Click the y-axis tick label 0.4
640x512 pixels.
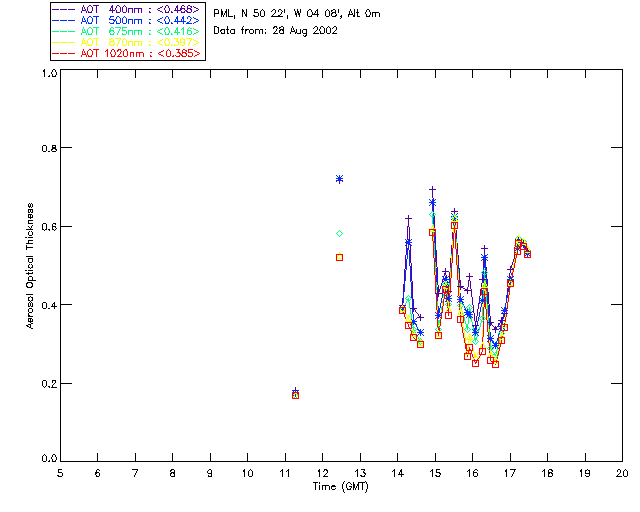[x=49, y=305]
